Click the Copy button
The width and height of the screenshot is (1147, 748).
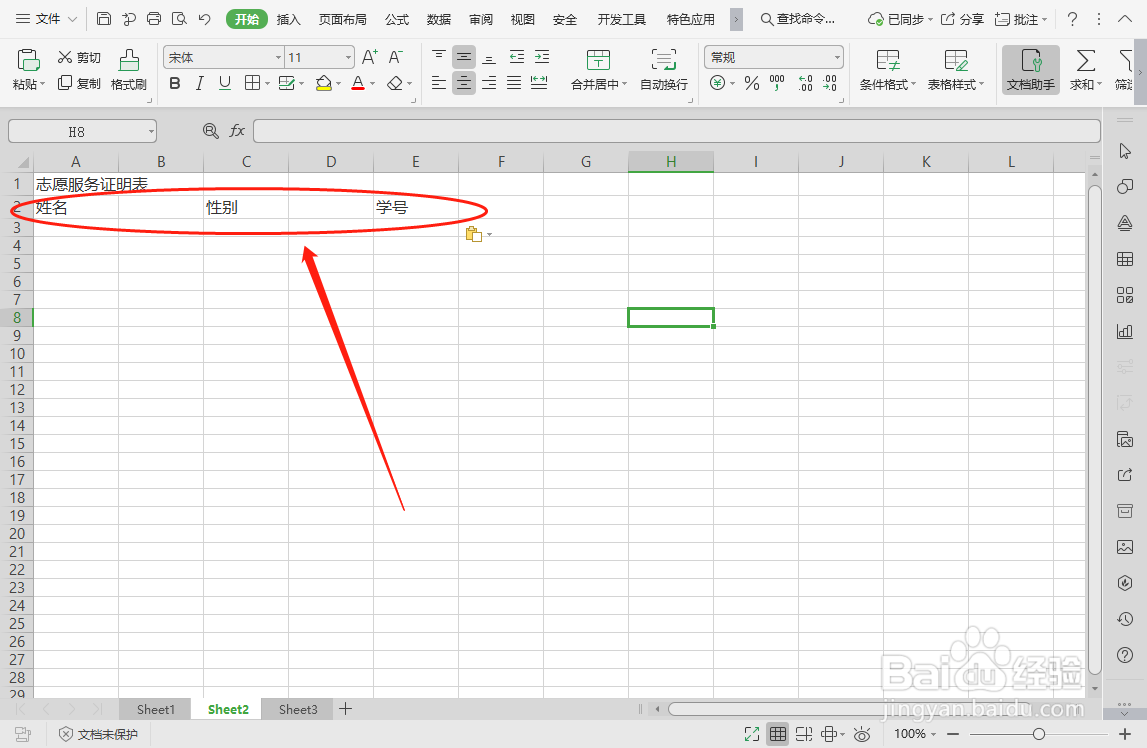tap(79, 83)
